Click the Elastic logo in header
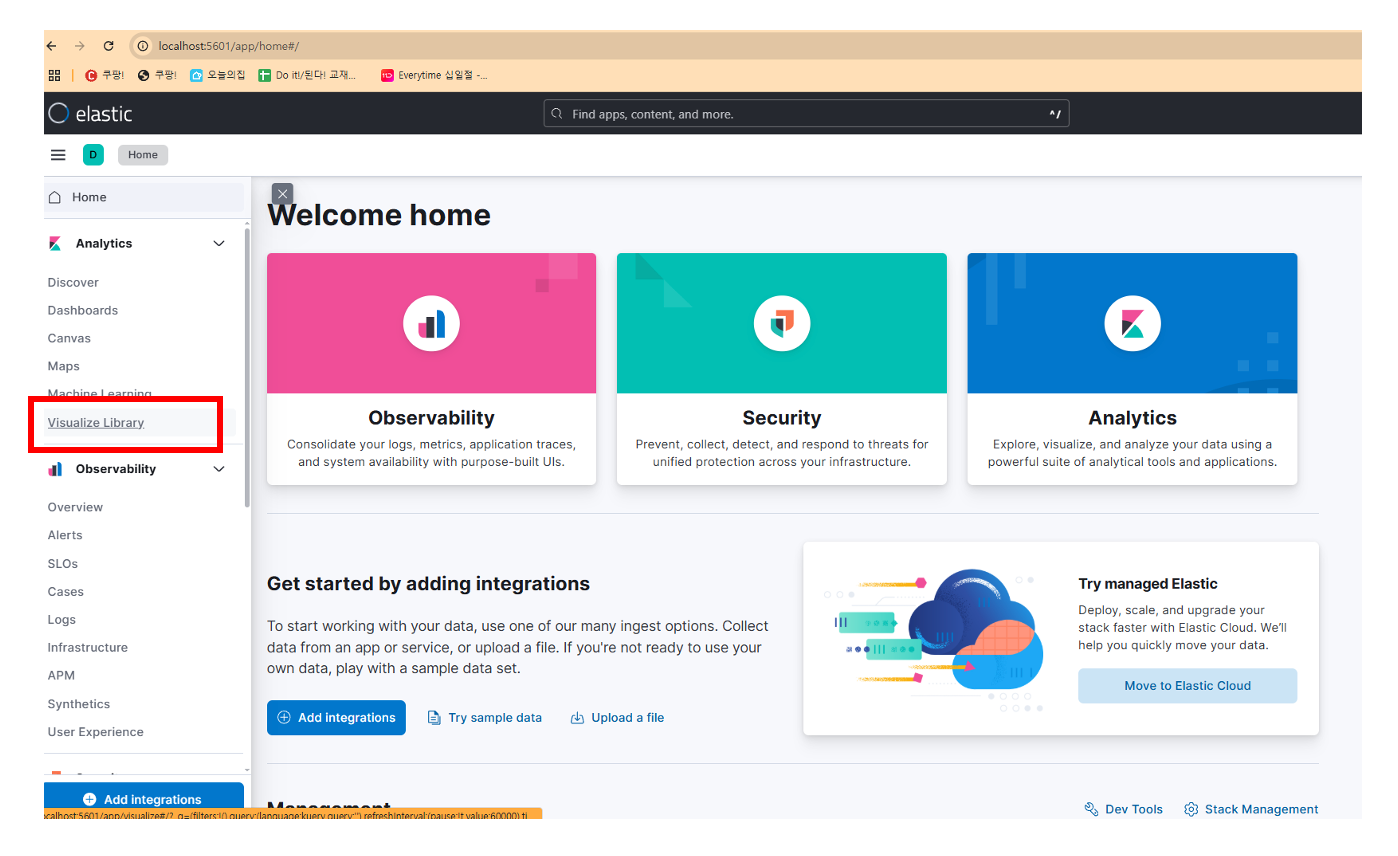The height and width of the screenshot is (856, 1398). [x=90, y=114]
